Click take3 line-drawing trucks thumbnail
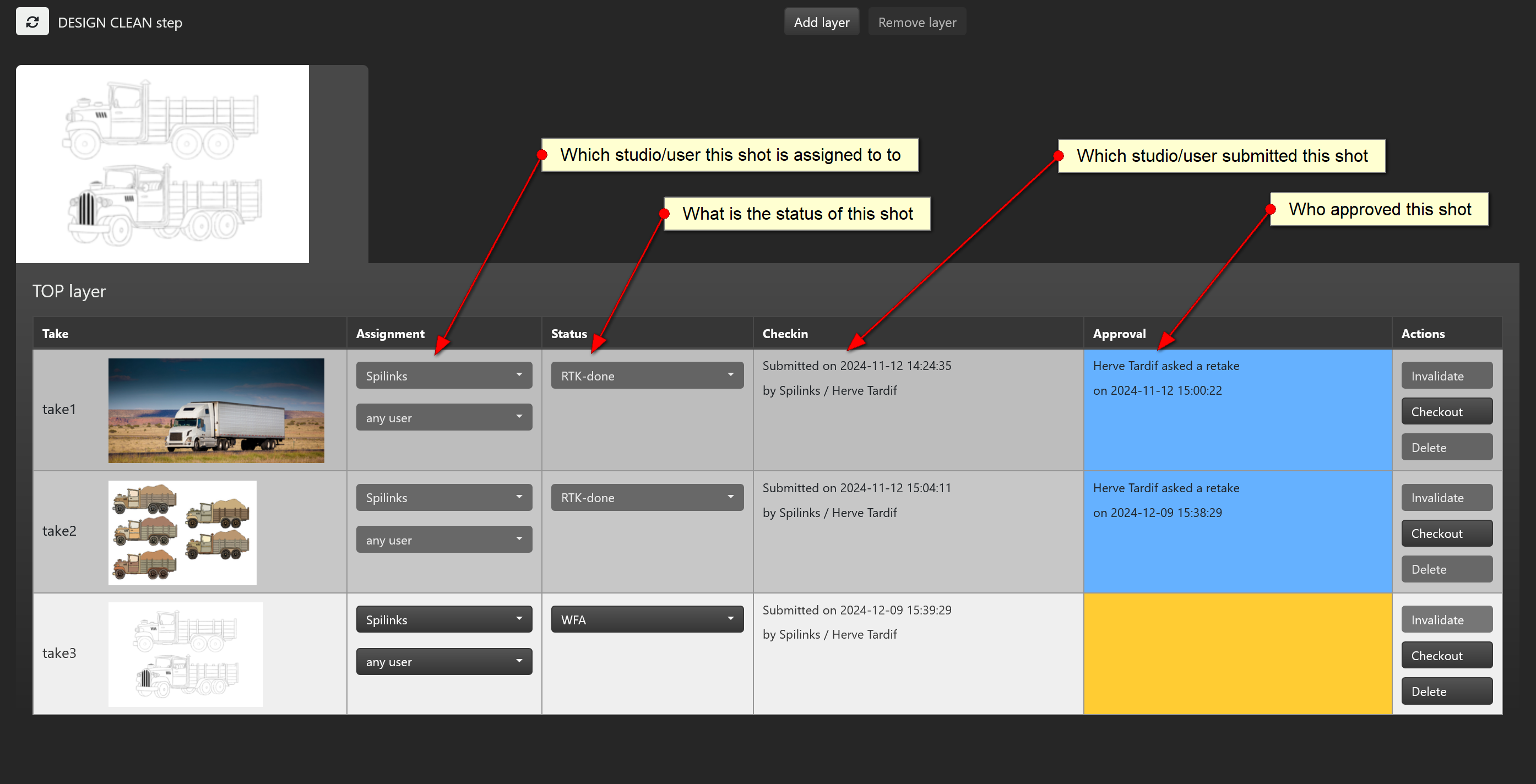The height and width of the screenshot is (784, 1536). click(x=186, y=654)
